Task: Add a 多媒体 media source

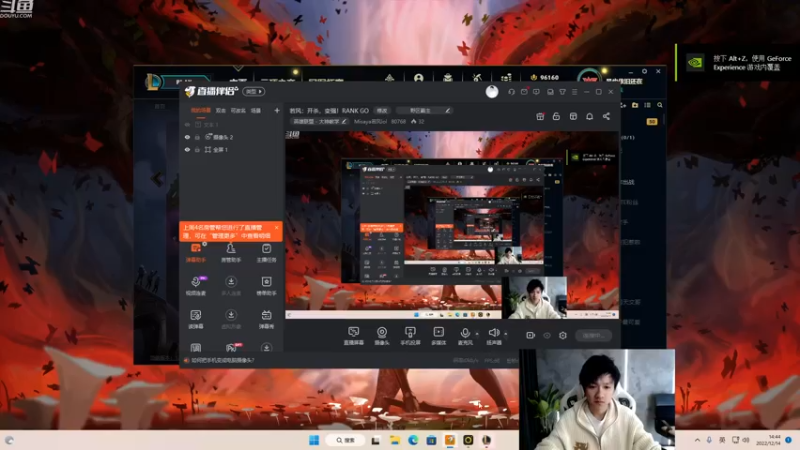Action: [x=439, y=336]
